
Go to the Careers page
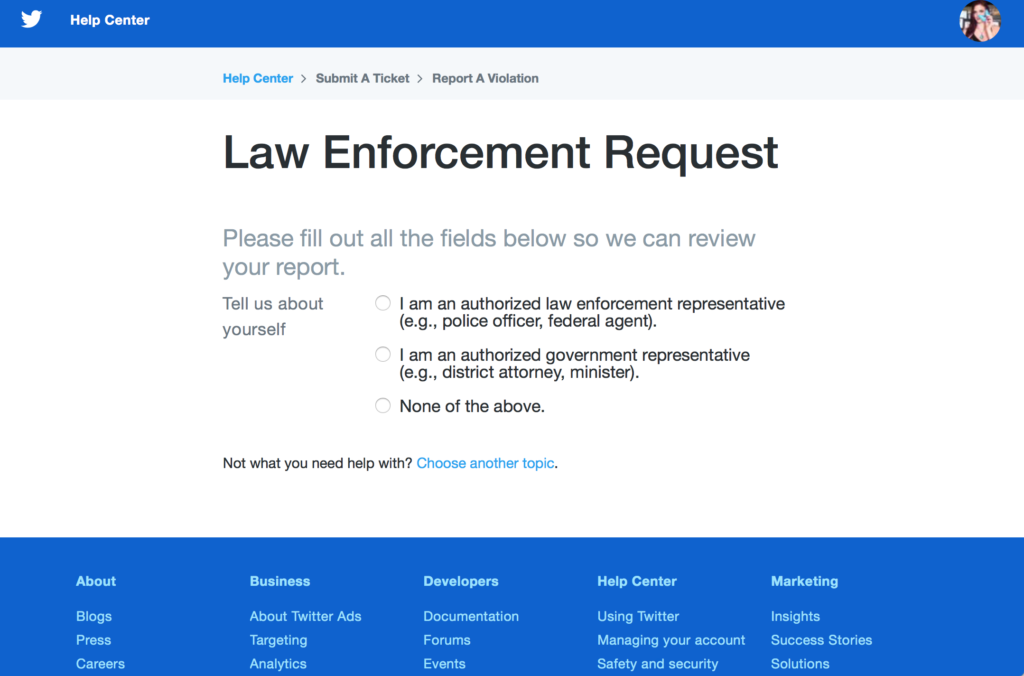point(100,663)
